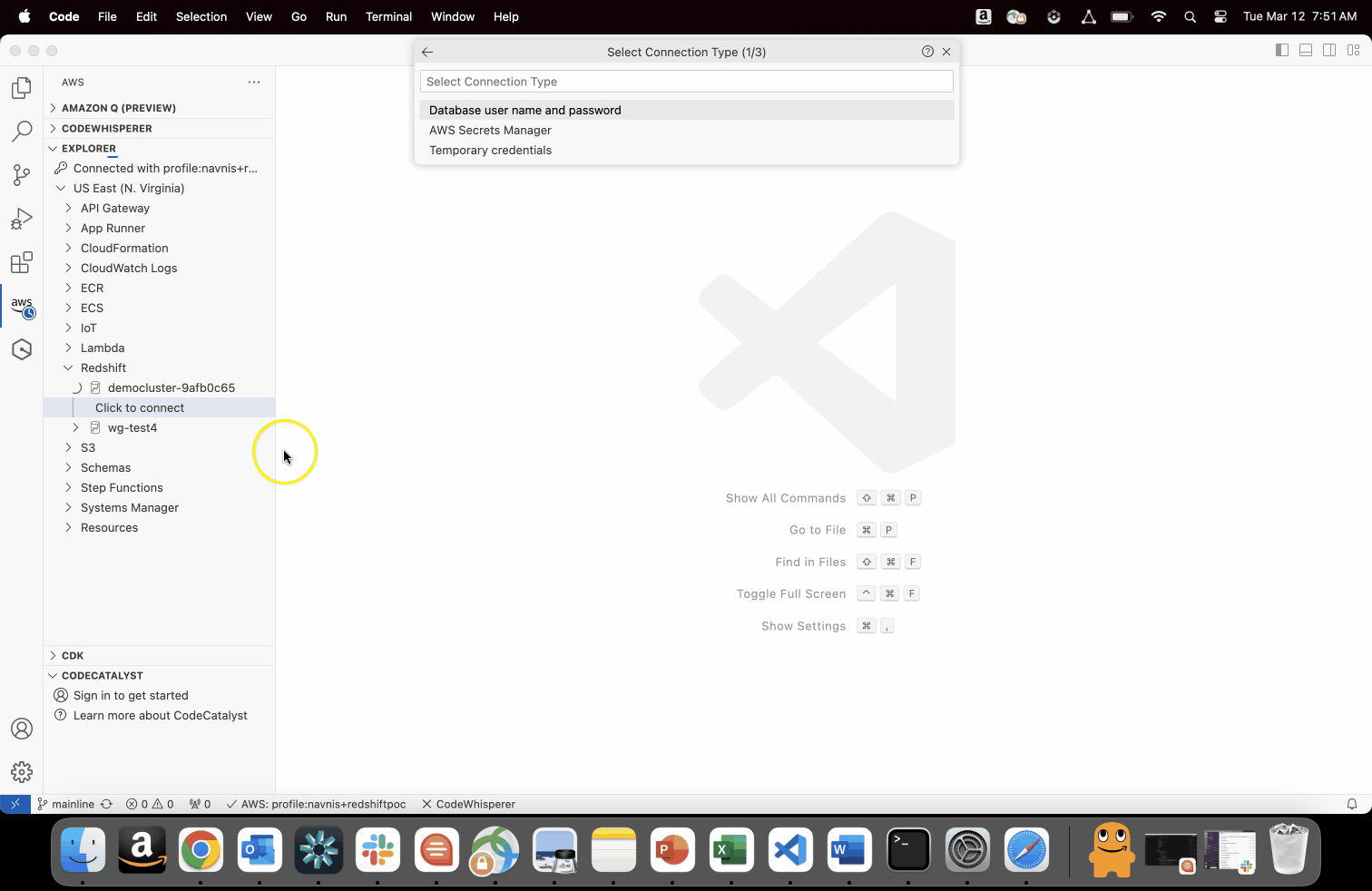Open Terminal from the Dock
Image resolution: width=1372 pixels, height=891 pixels.
[x=908, y=850]
